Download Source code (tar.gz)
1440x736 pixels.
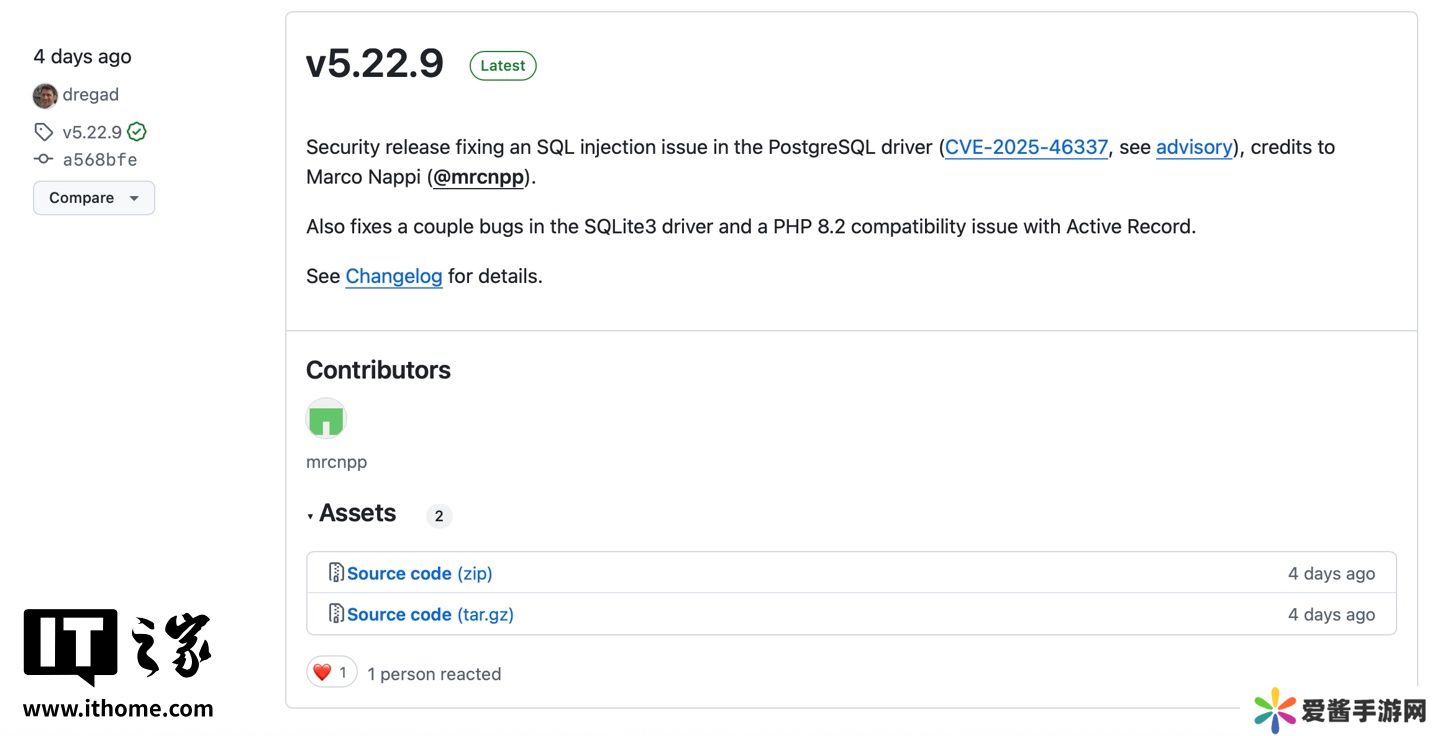pyautogui.click(x=430, y=614)
